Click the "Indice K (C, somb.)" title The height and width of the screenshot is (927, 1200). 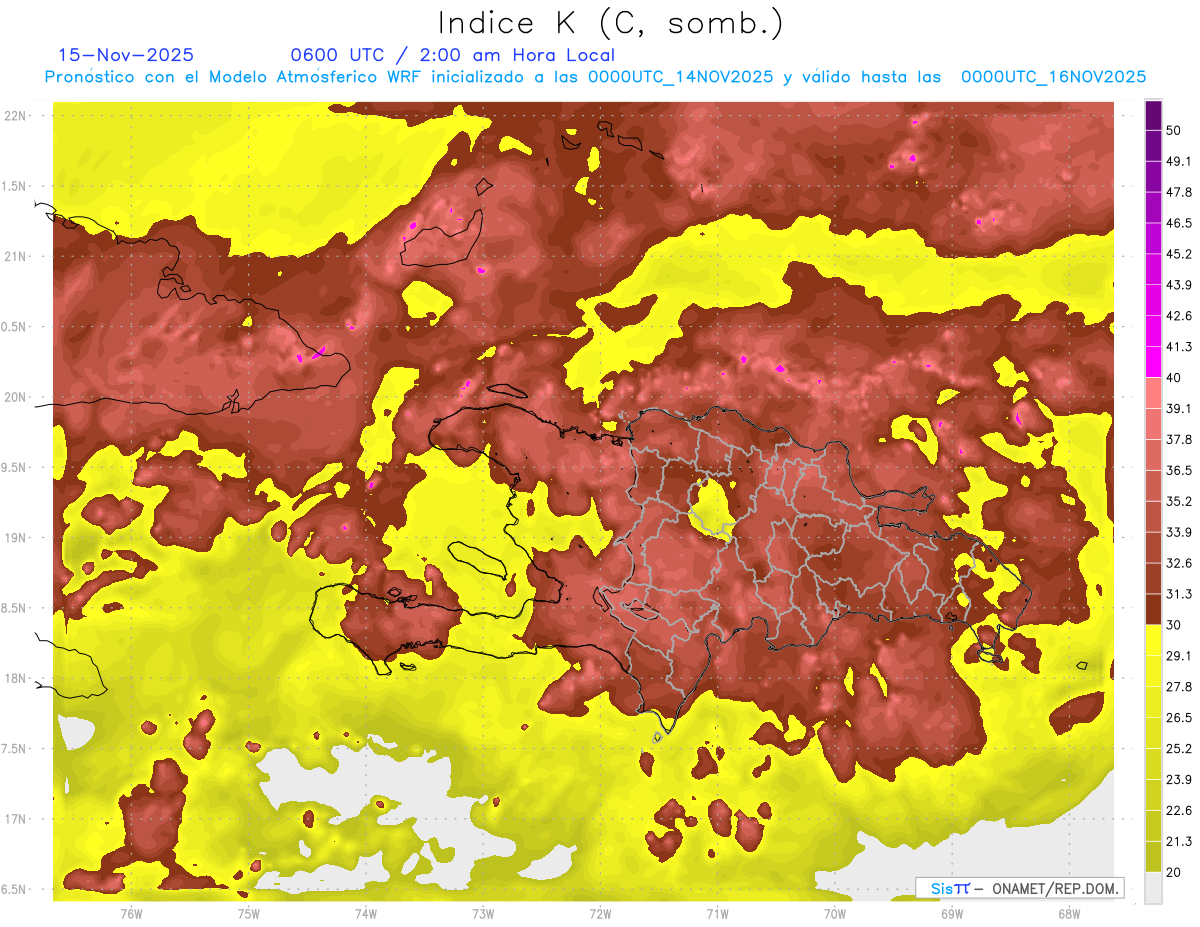(x=610, y=23)
